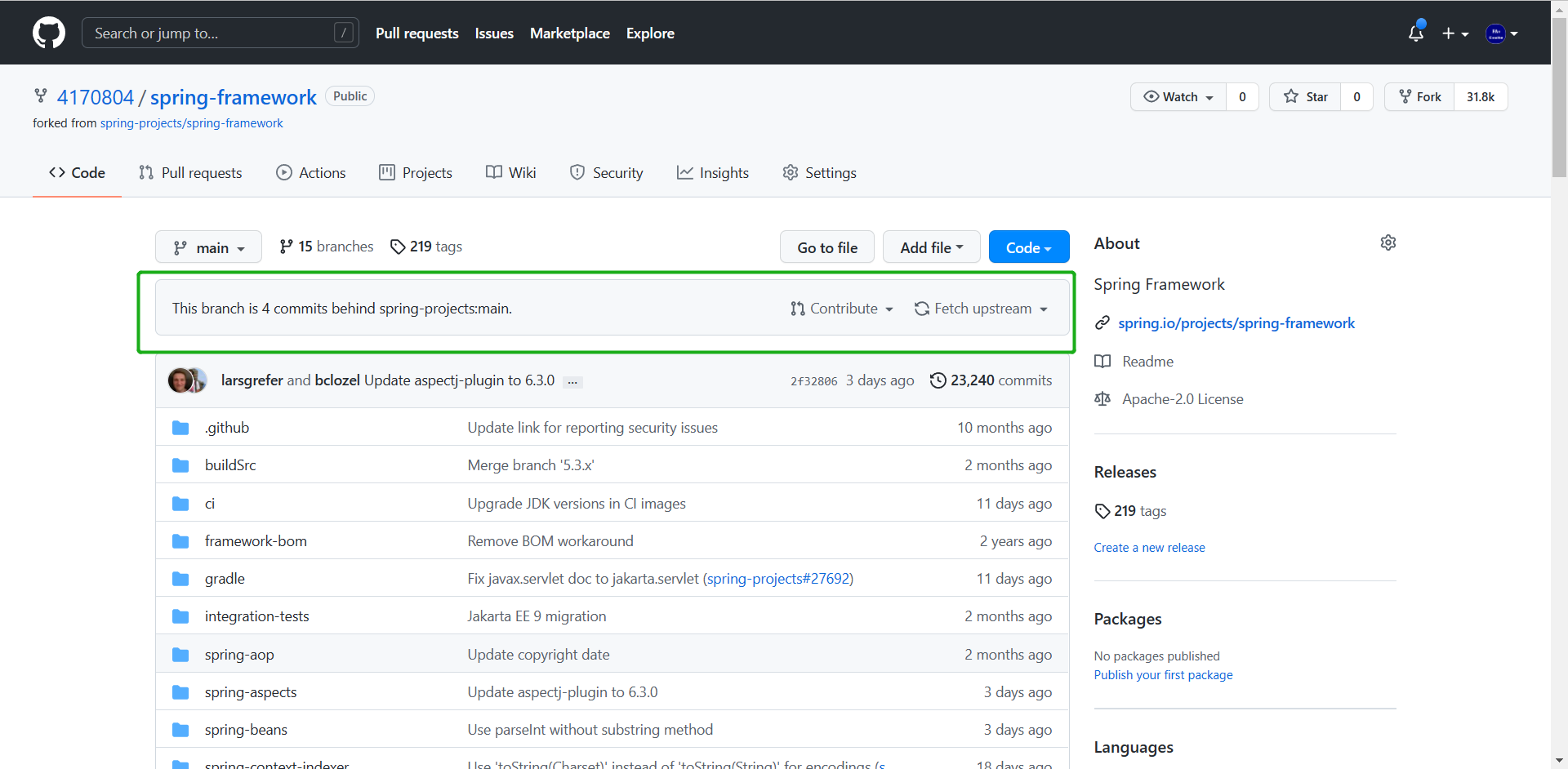Click the license scales icon

(x=1102, y=399)
